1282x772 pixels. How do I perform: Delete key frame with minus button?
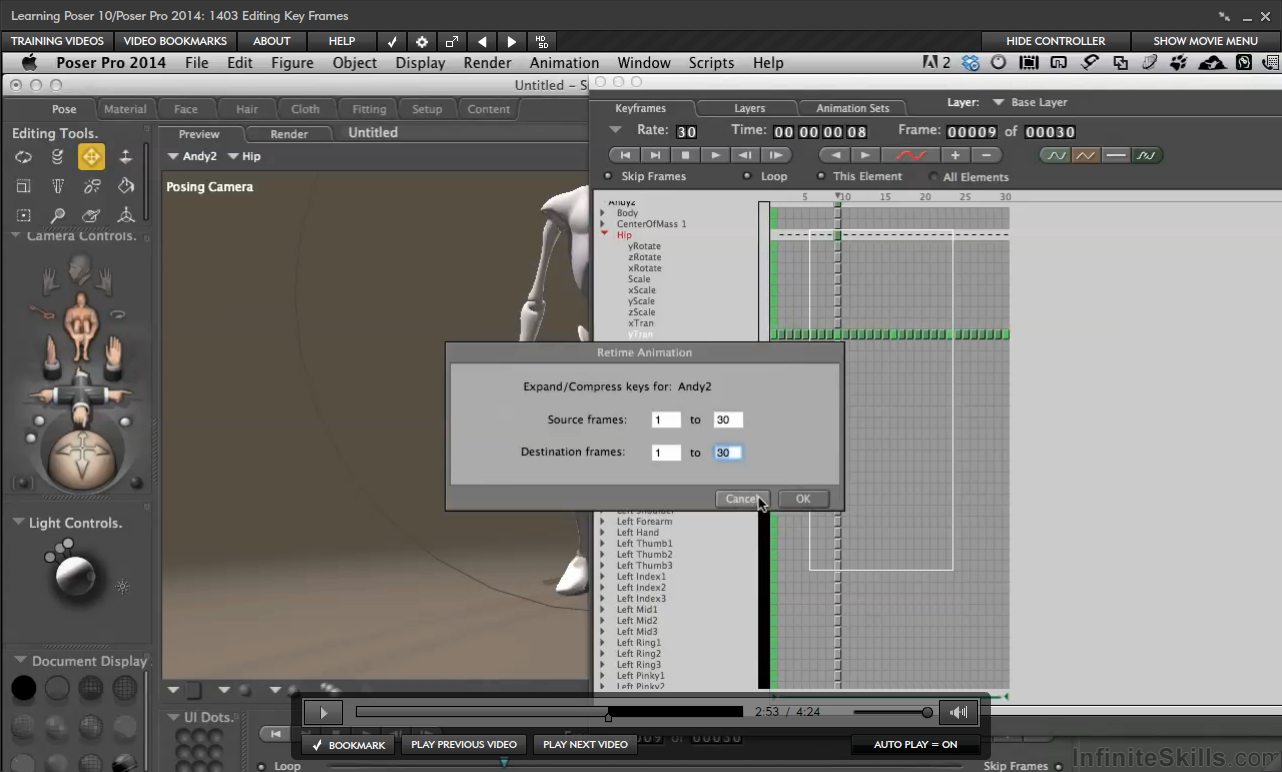click(986, 155)
